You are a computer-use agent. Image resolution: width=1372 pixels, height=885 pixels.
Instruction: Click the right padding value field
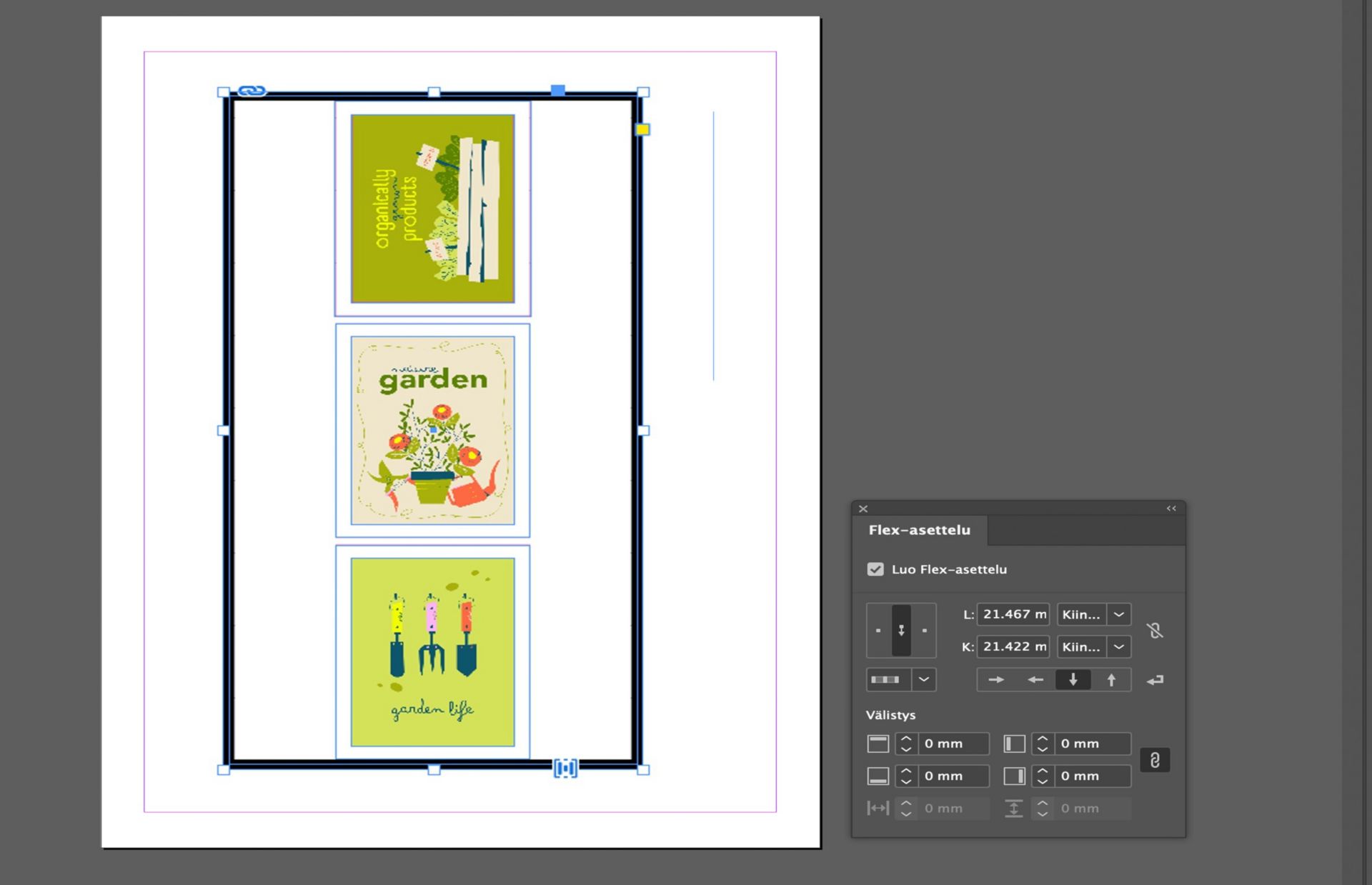tap(1091, 776)
